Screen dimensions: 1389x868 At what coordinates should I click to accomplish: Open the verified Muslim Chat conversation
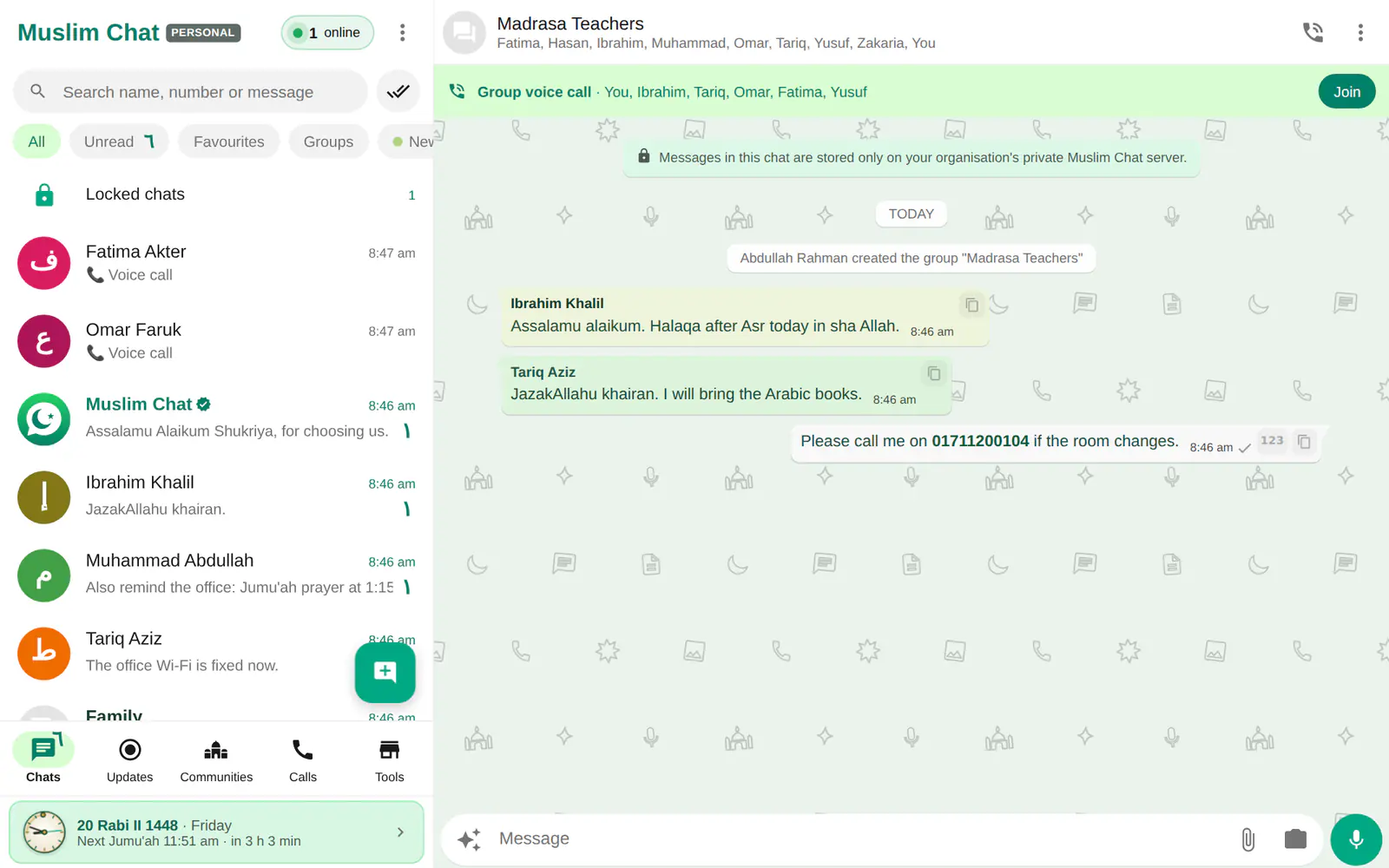point(216,419)
